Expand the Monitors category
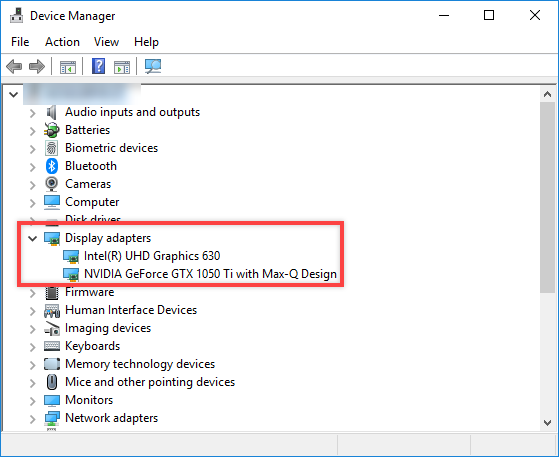The width and height of the screenshot is (559, 457). pos(32,401)
